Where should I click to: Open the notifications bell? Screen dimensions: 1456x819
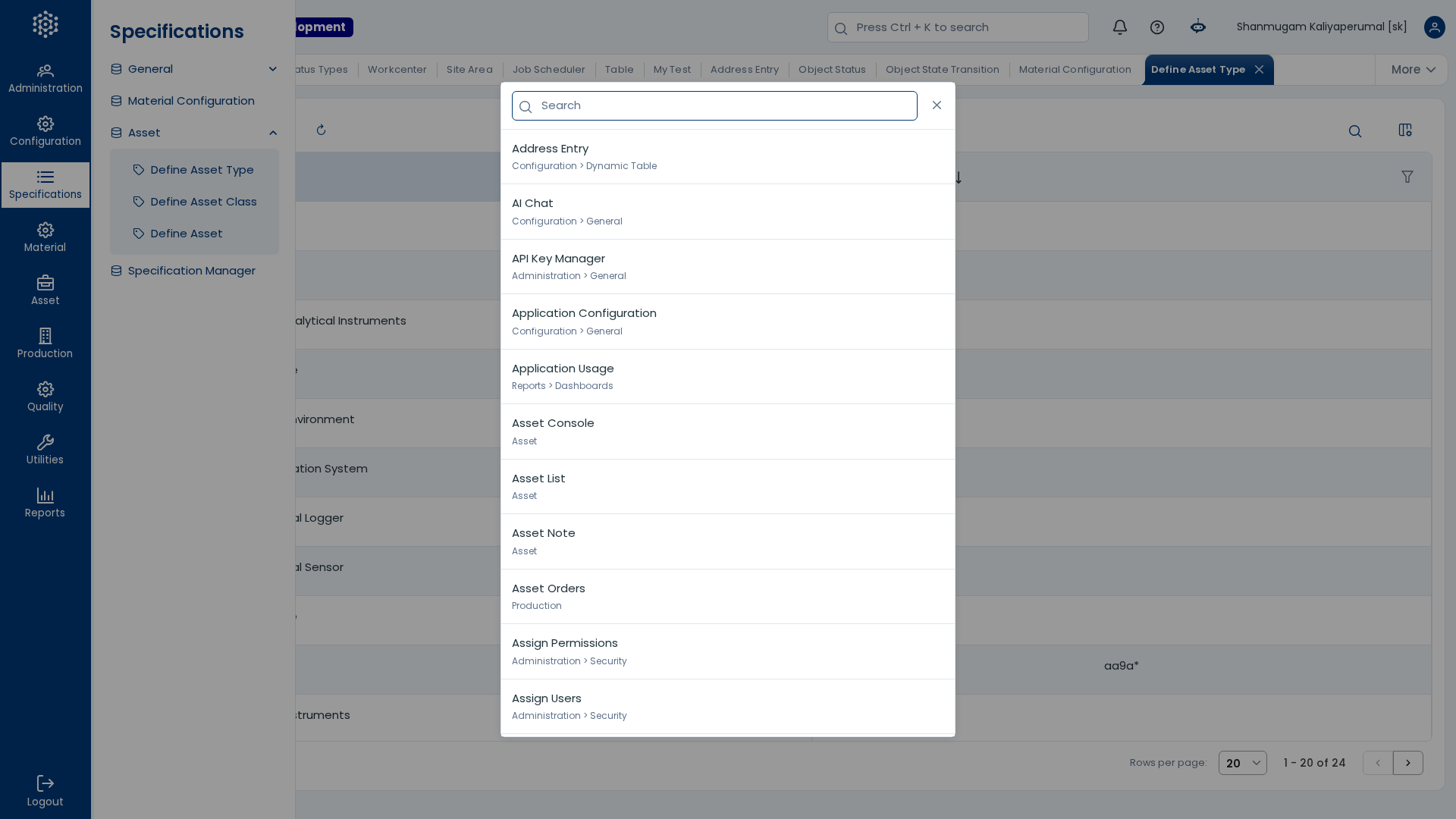point(1120,27)
